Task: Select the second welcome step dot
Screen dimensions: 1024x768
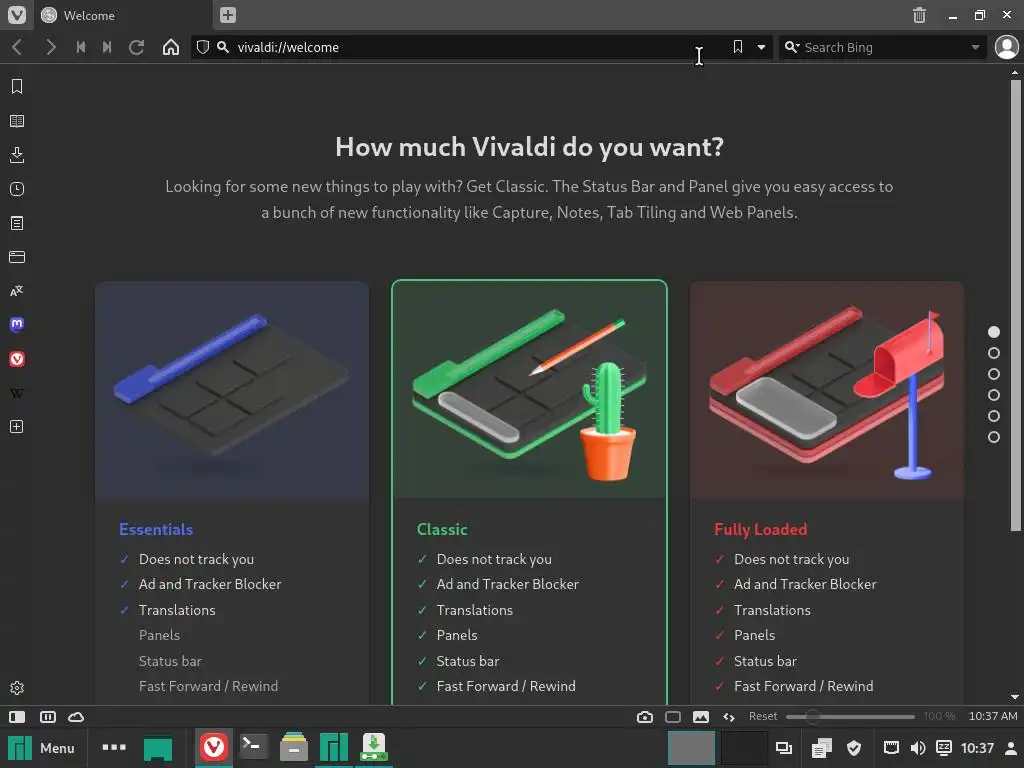Action: tap(993, 353)
